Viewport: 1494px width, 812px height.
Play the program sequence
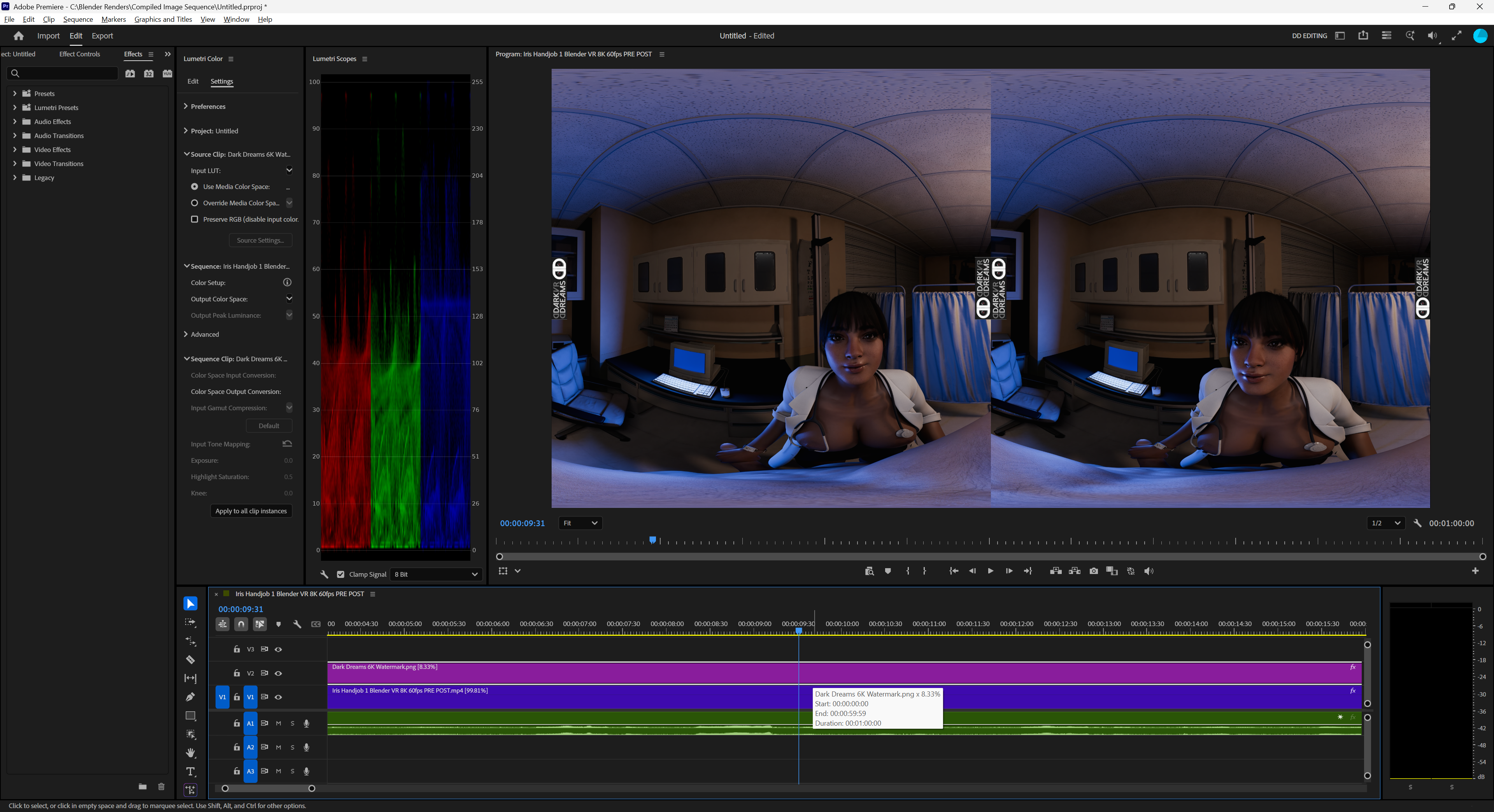pos(991,571)
